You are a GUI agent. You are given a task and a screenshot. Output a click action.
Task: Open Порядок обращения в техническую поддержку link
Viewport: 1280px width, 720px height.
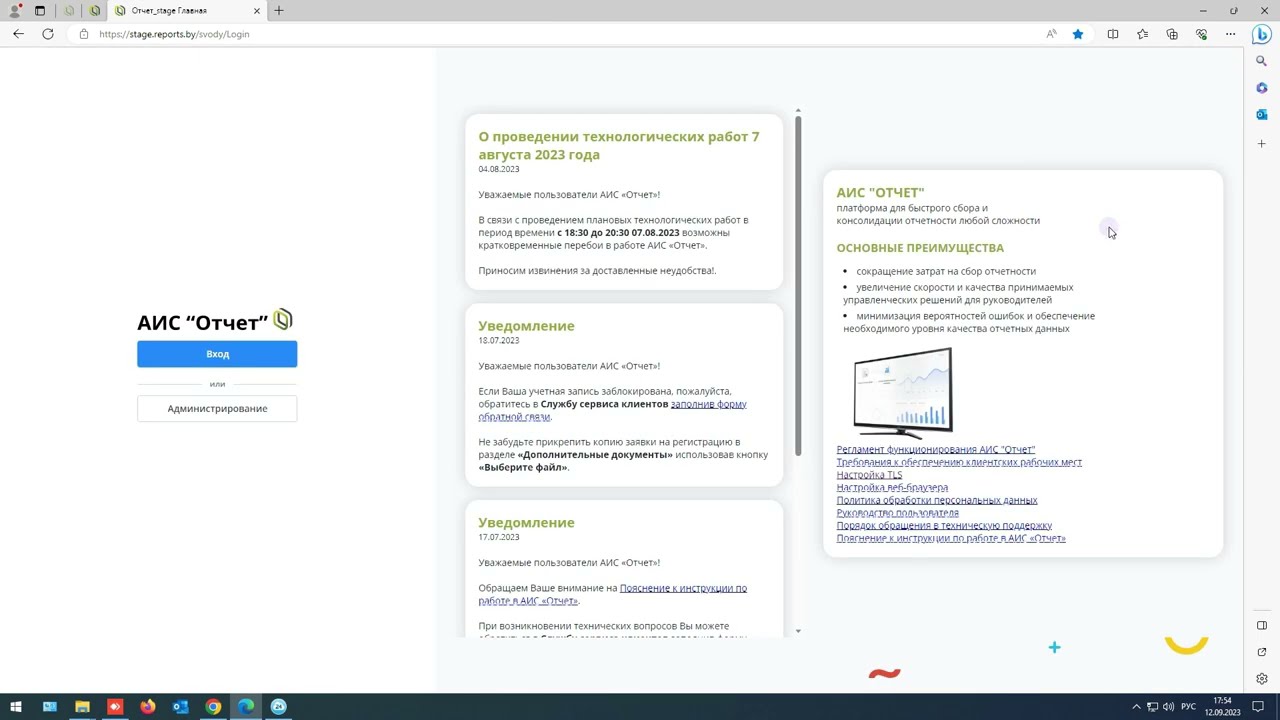tap(944, 525)
